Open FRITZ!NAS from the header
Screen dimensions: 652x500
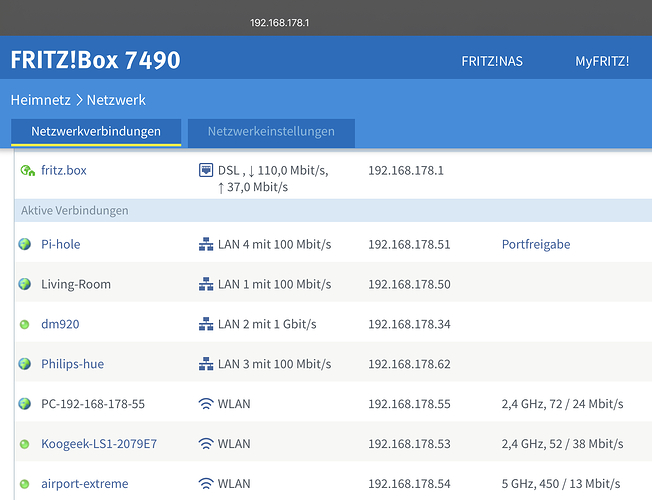pyautogui.click(x=491, y=61)
